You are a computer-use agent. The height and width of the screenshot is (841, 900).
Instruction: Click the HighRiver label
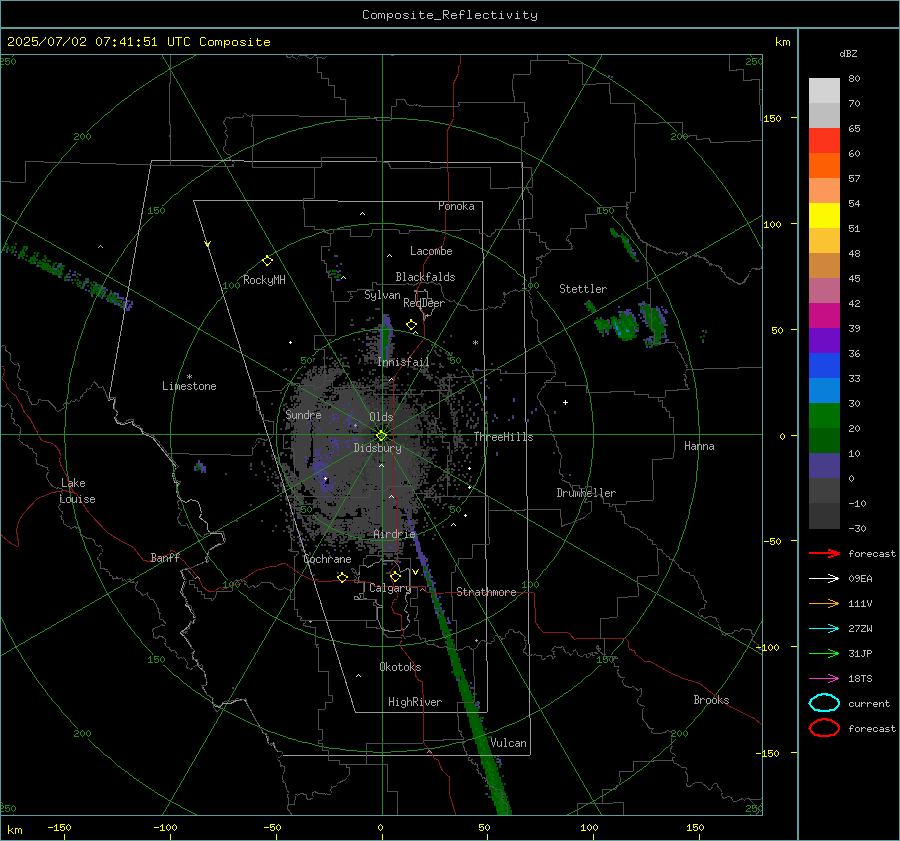click(x=415, y=702)
